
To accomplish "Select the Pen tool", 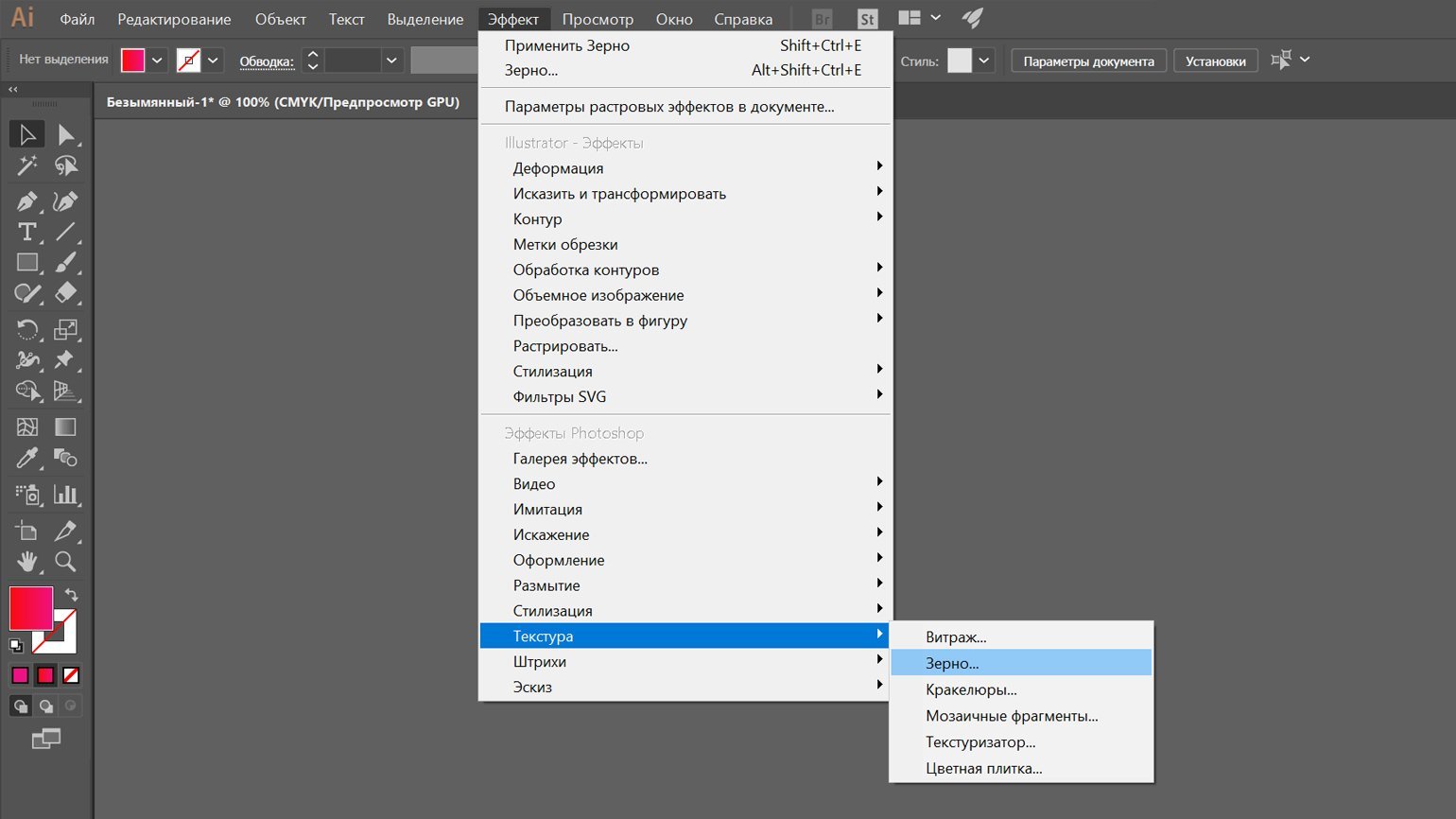I will [26, 200].
